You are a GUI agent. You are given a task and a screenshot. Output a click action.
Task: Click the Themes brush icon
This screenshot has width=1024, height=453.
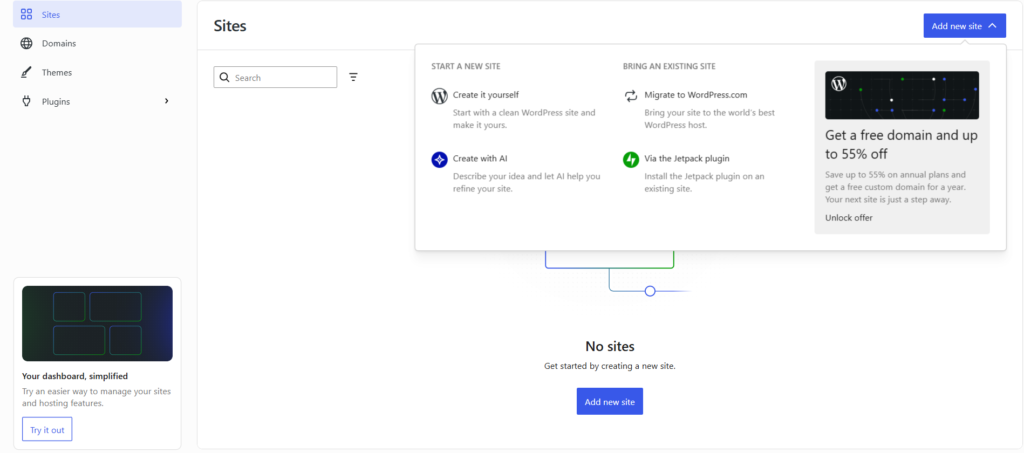tap(26, 73)
